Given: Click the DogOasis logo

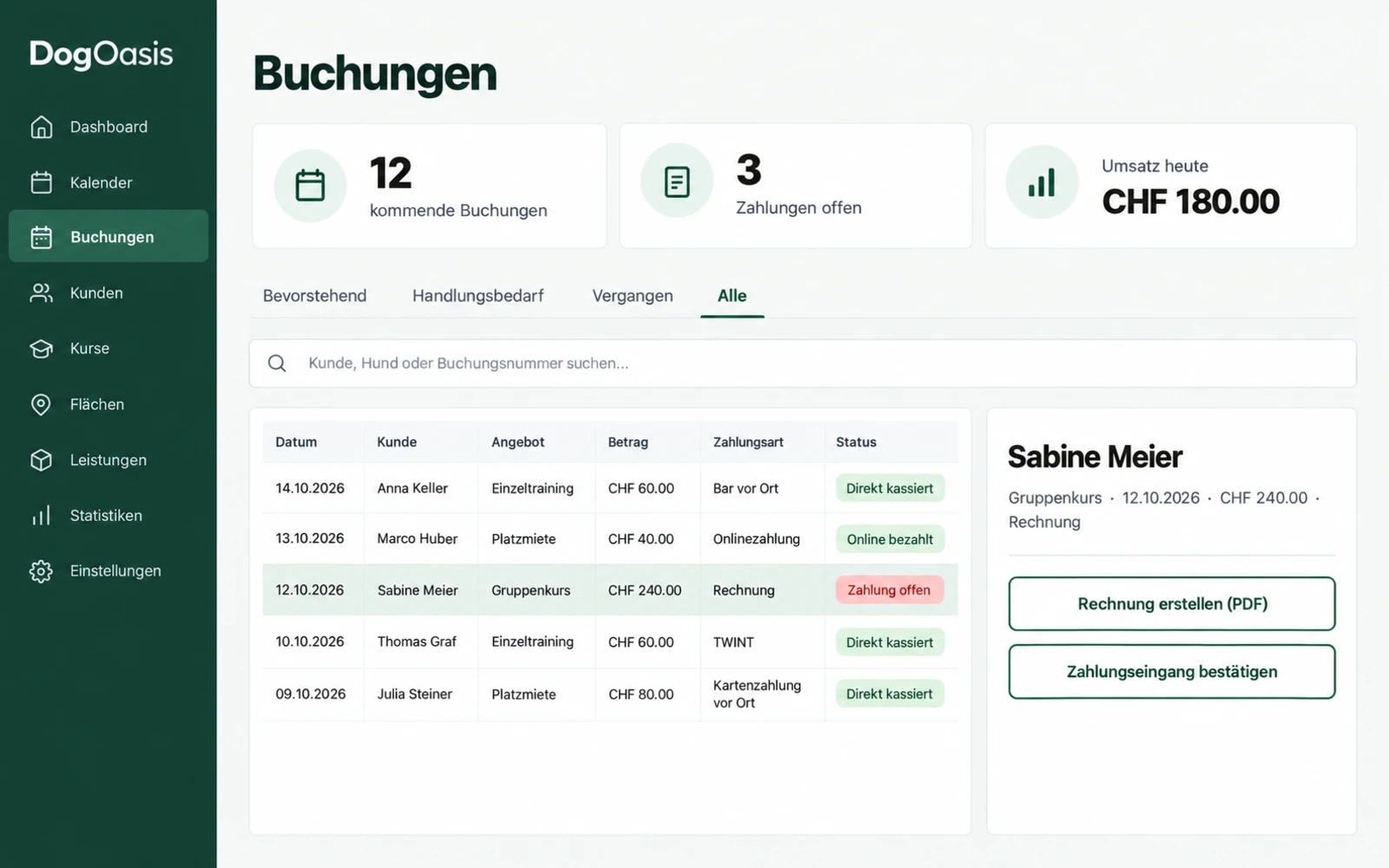Looking at the screenshot, I should click(102, 54).
